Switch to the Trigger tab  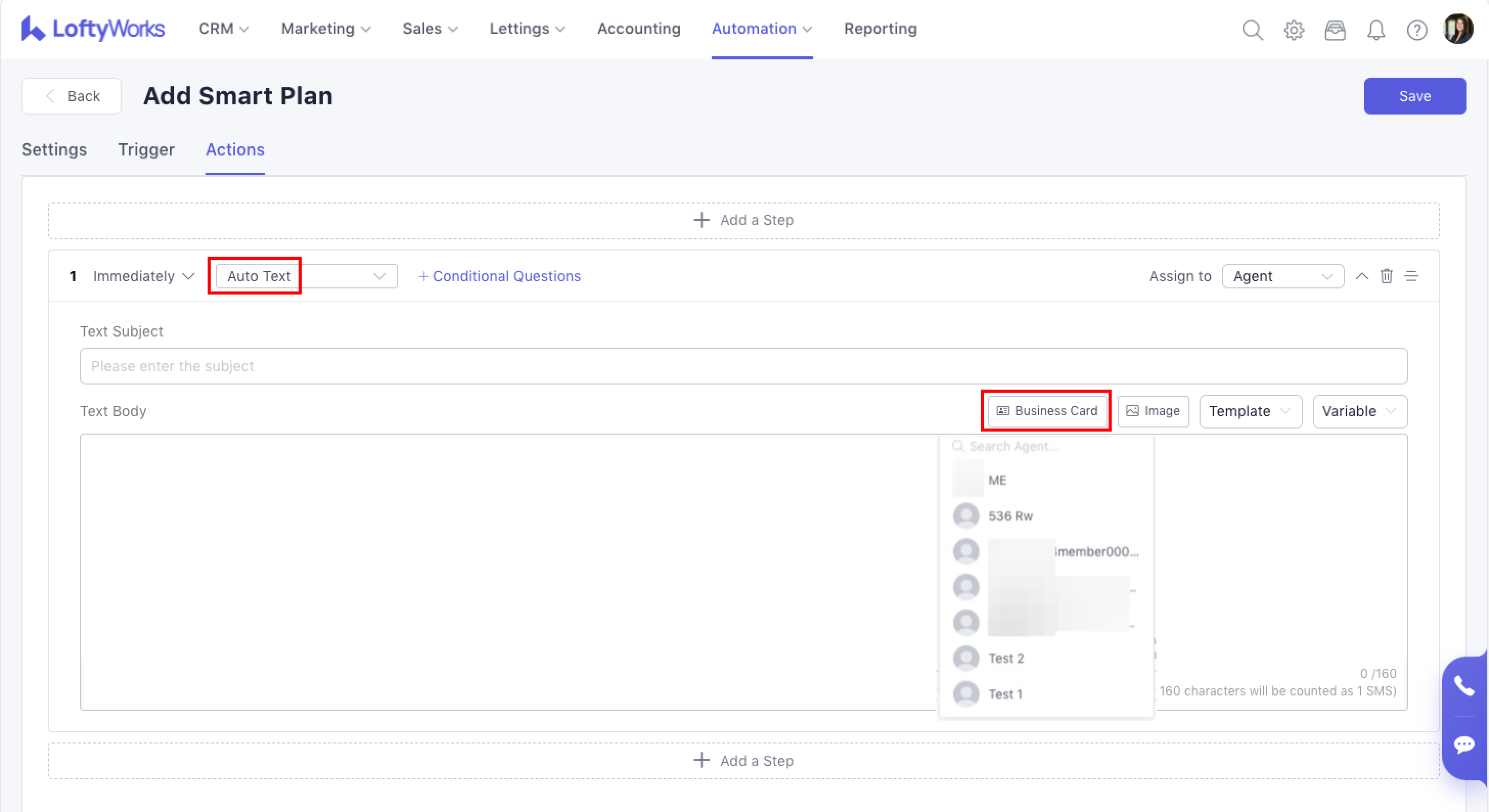pyautogui.click(x=146, y=150)
